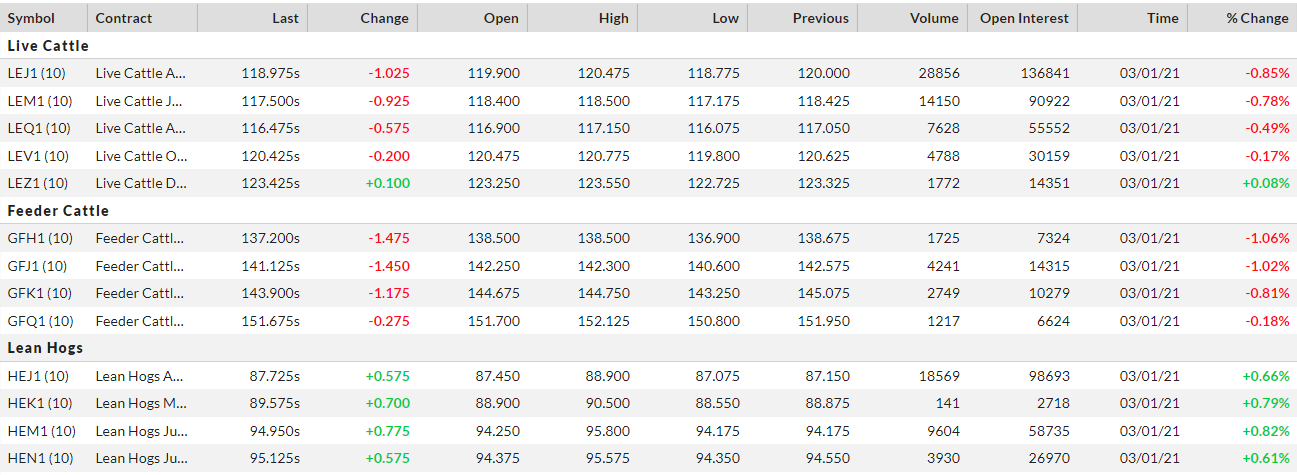Click the GFQ1 (10) symbol link

[x=40, y=321]
